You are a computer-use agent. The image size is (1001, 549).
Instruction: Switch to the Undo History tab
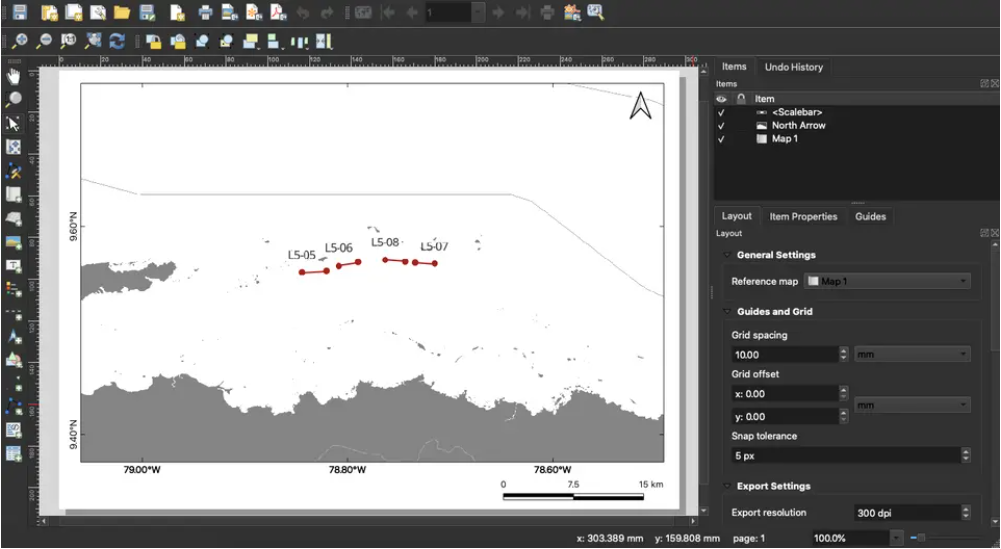coord(794,67)
